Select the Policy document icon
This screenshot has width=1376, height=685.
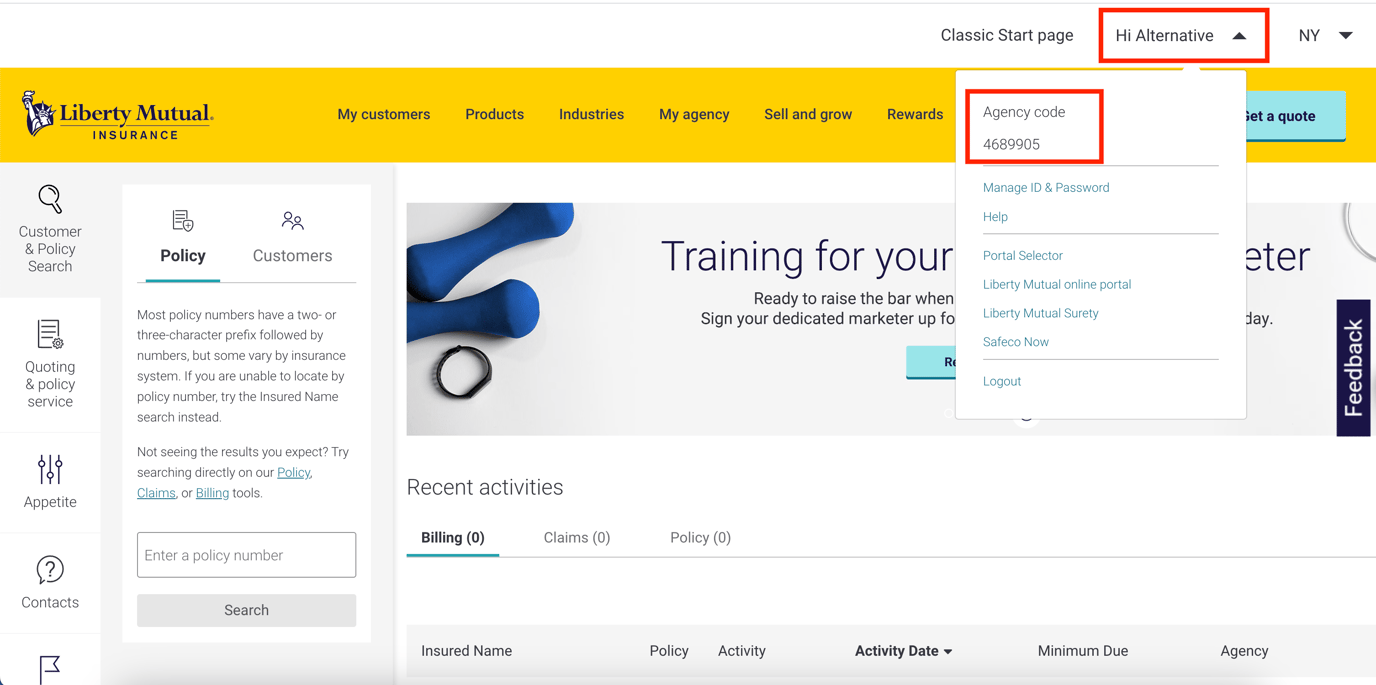click(183, 221)
